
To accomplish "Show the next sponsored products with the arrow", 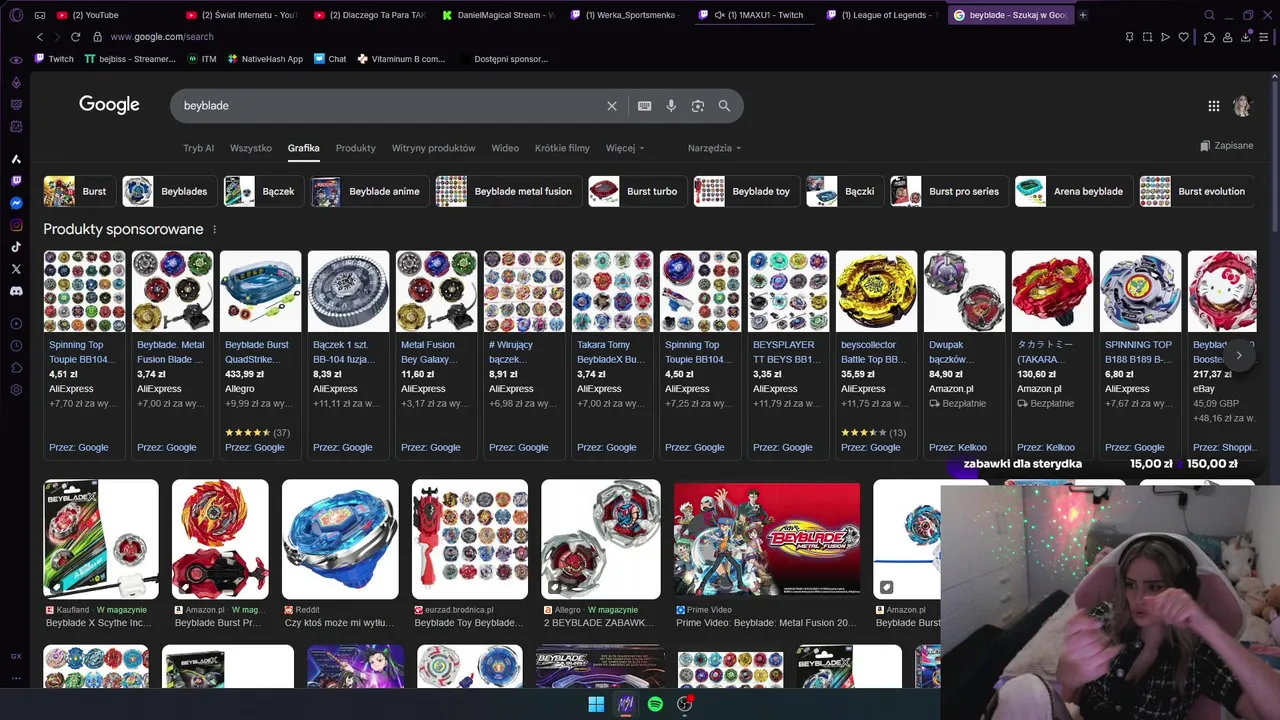I will (1239, 355).
